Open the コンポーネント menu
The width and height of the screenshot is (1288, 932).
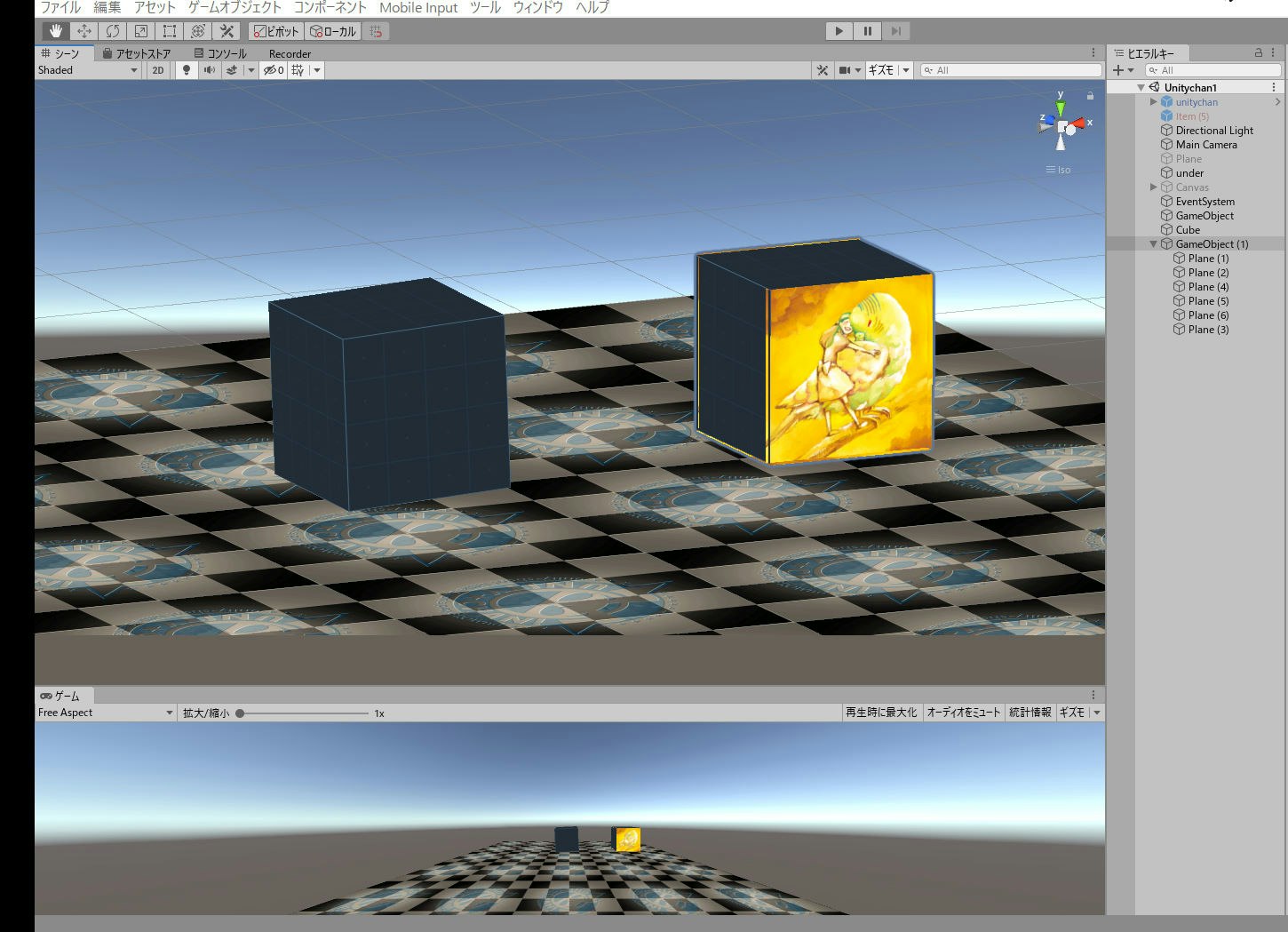(x=330, y=7)
